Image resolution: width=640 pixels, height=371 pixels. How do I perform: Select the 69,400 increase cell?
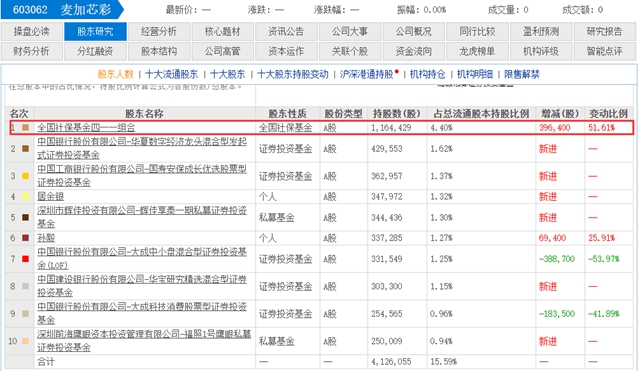[x=552, y=238]
